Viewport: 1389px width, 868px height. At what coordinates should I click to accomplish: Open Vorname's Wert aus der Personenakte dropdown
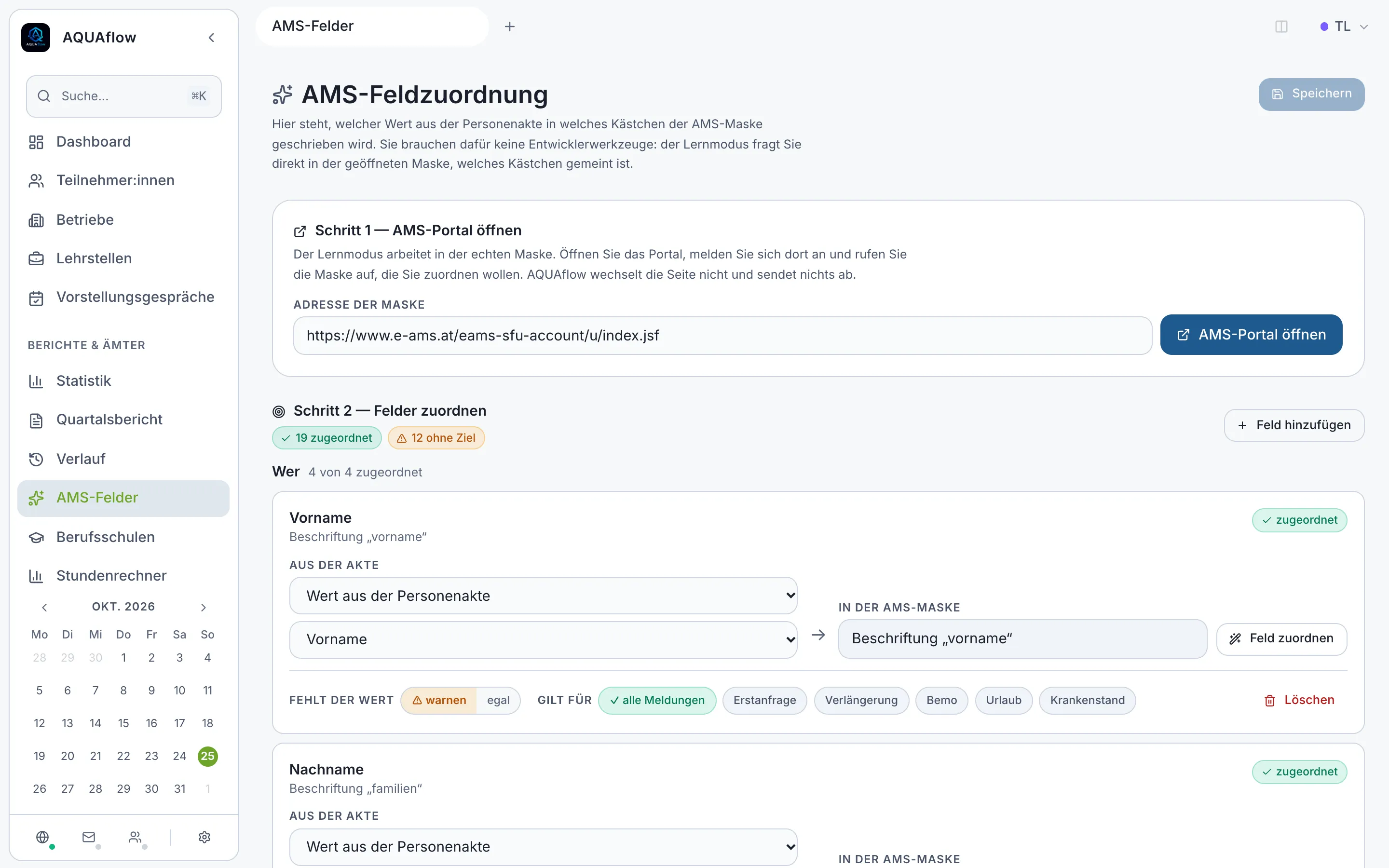543,596
